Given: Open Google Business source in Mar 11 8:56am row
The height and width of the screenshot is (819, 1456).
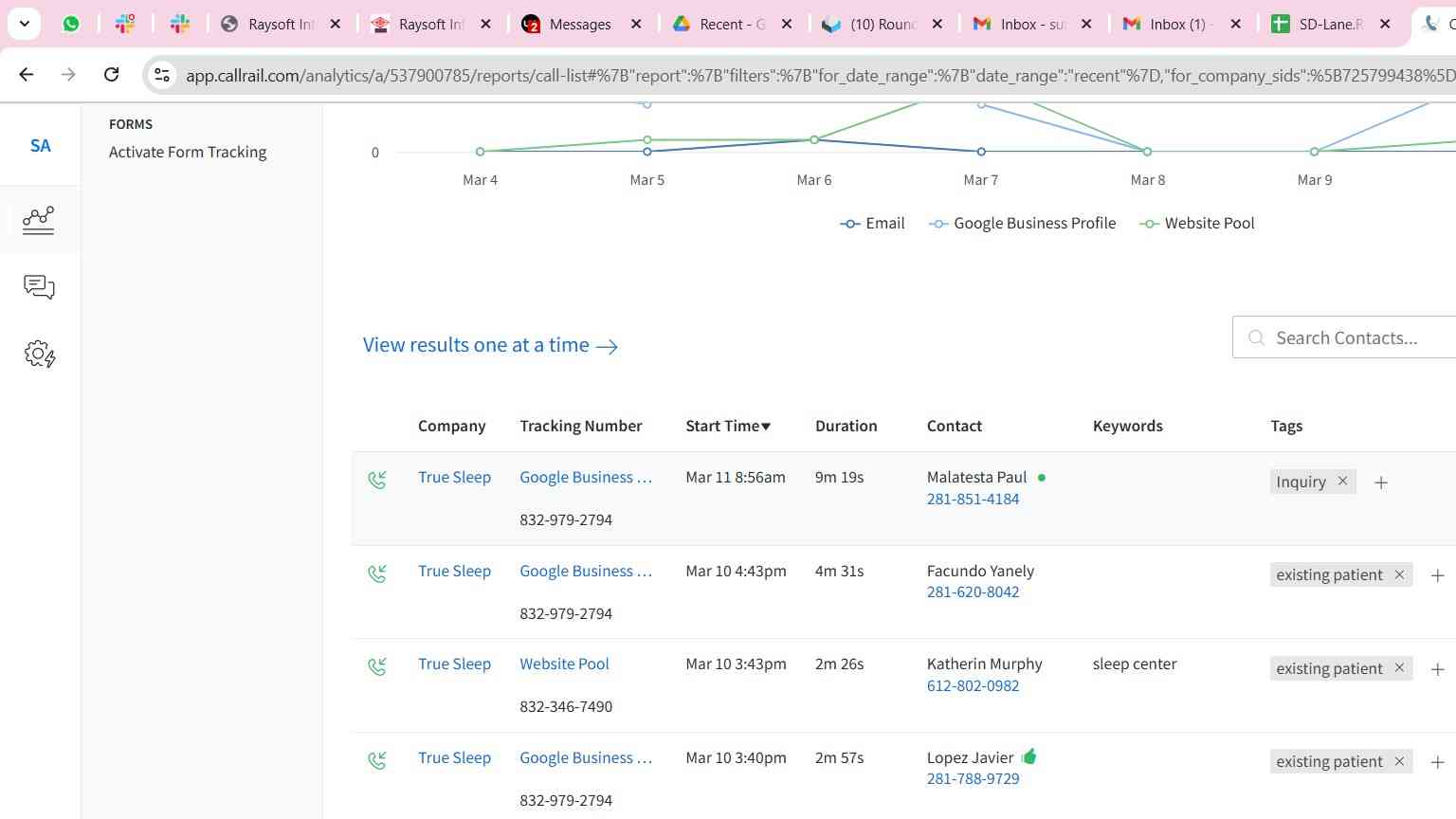Looking at the screenshot, I should tap(586, 477).
